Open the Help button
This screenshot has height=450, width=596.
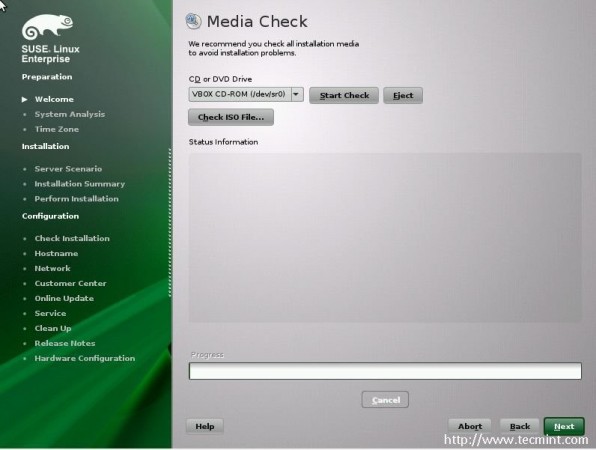click(205, 426)
